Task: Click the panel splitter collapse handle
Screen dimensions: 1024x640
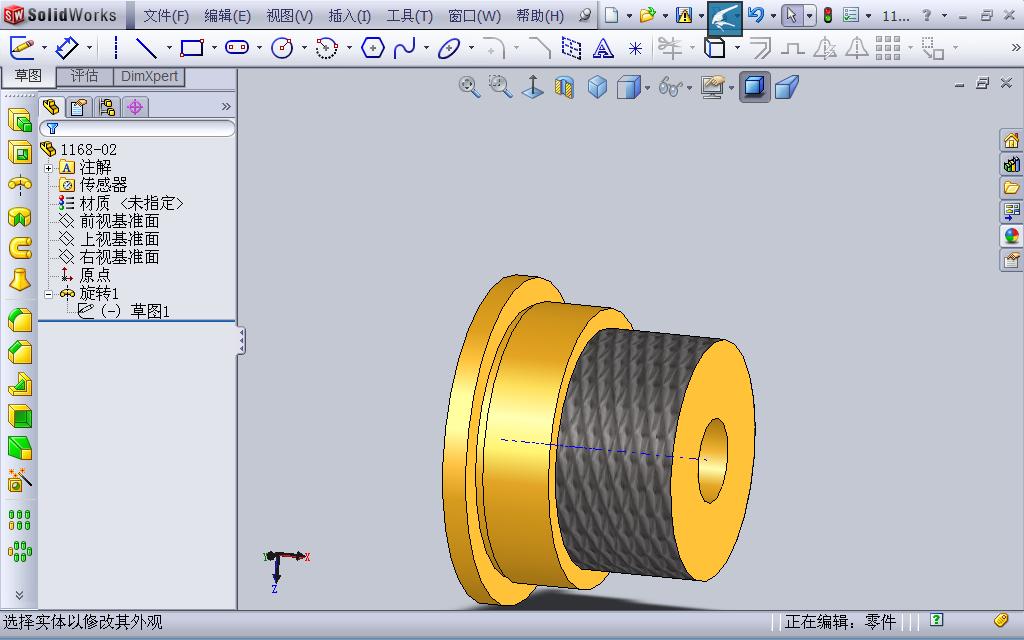Action: click(241, 341)
